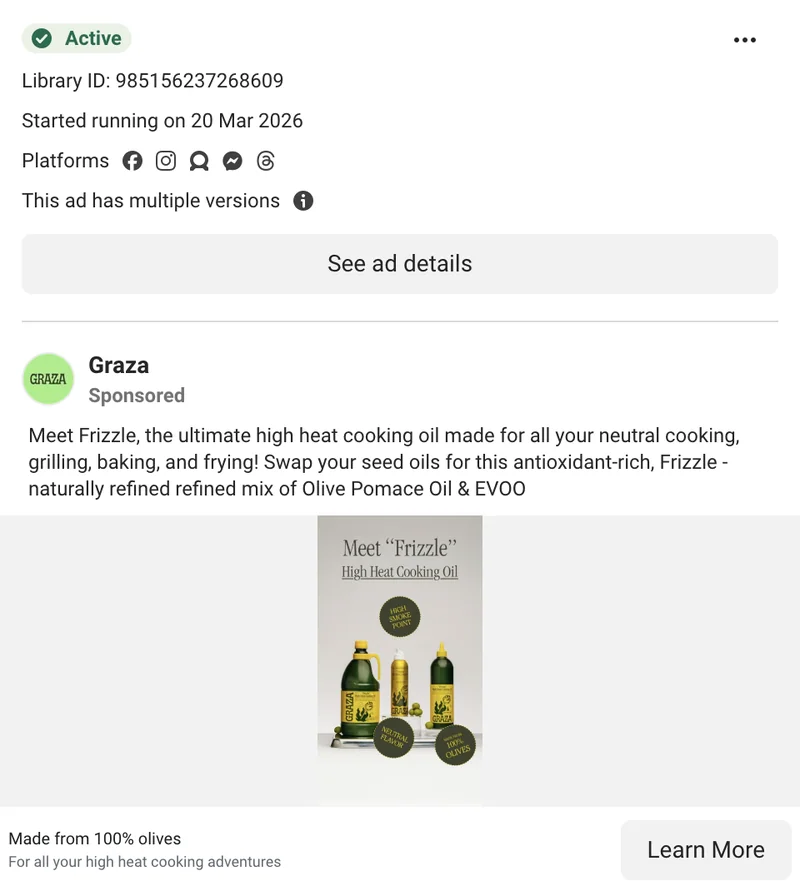
Task: Click the green Active checkmark icon
Action: 42,39
